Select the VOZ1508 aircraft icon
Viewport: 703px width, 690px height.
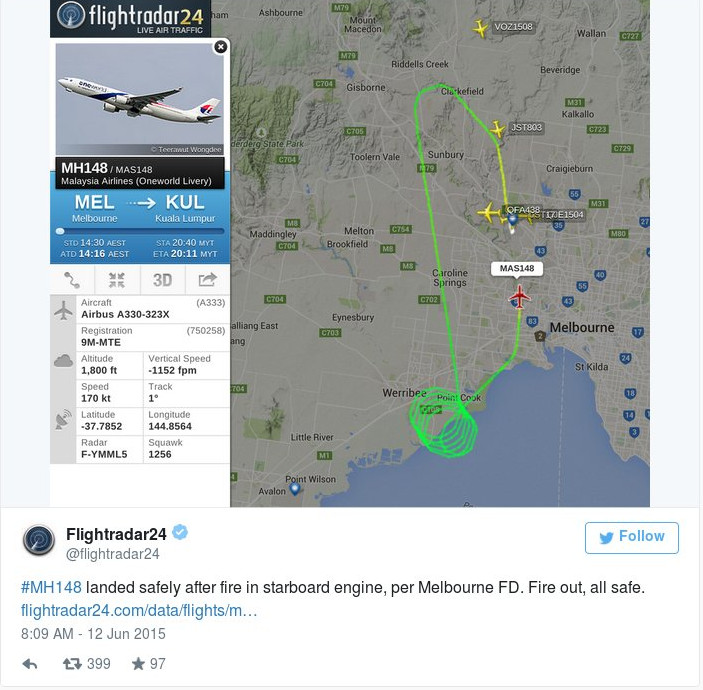481,28
